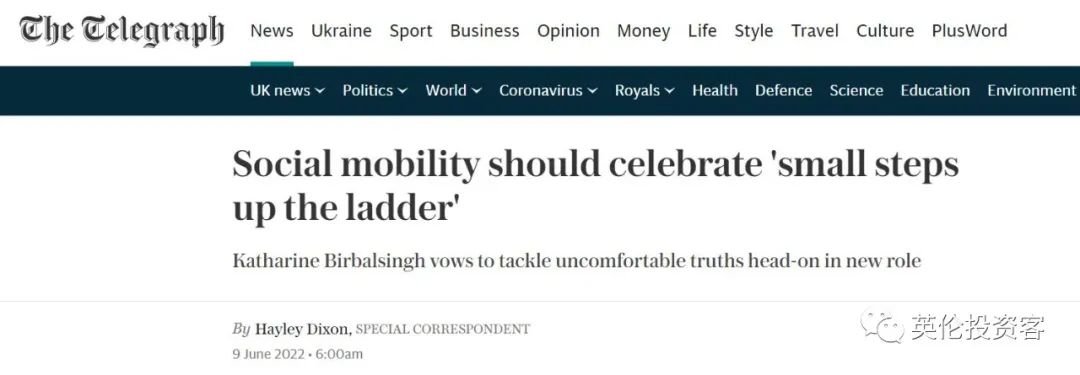The height and width of the screenshot is (375, 1080).
Task: Click the Health subsection link
Action: coord(714,91)
